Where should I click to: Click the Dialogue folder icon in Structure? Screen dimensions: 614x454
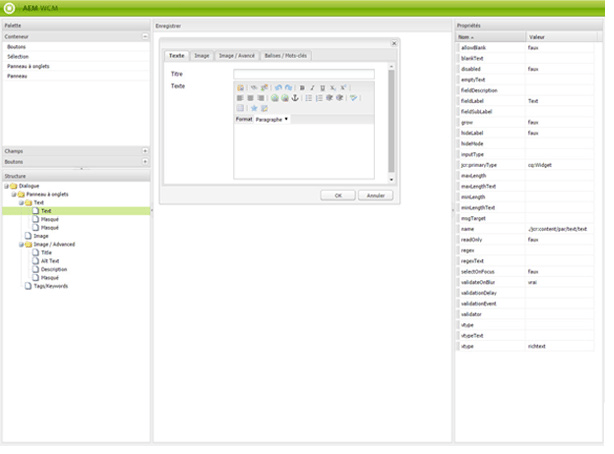[14, 186]
